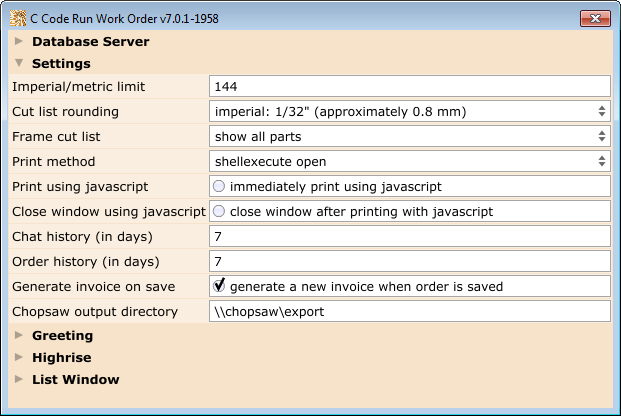Click the Settings section heading
Image resolution: width=621 pixels, height=416 pixels.
(61, 64)
